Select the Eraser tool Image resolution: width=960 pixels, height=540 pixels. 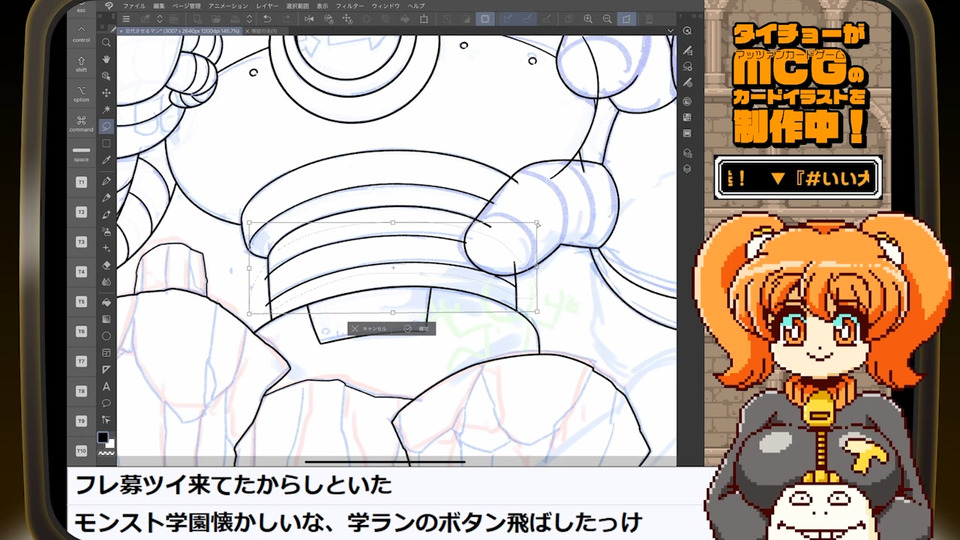(107, 265)
